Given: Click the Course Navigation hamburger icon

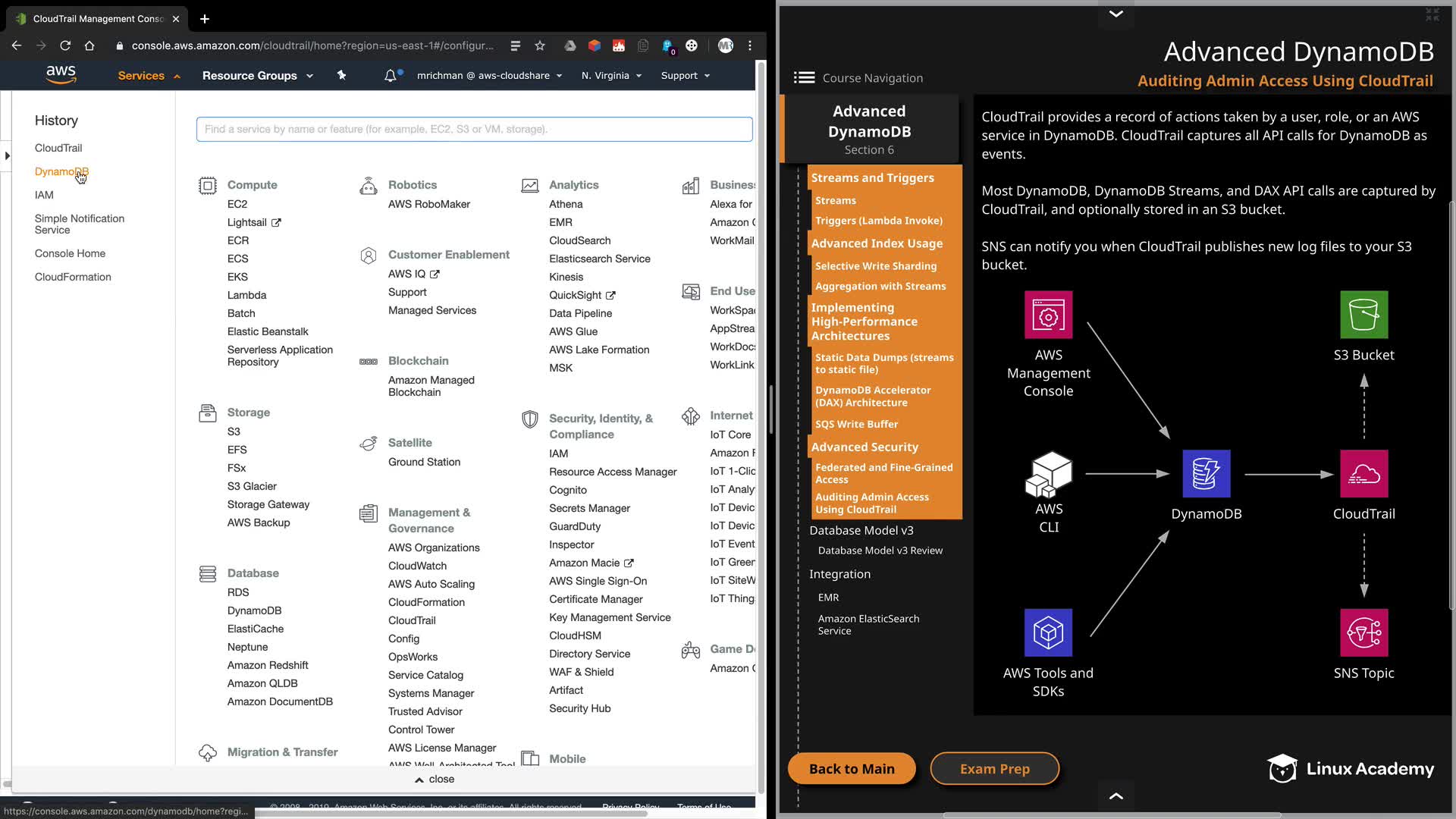Looking at the screenshot, I should (x=804, y=77).
